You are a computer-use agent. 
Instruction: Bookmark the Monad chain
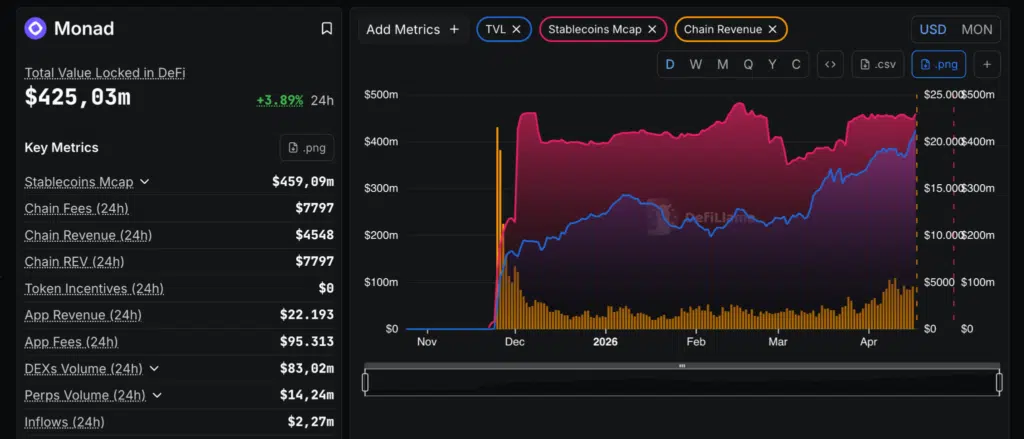pos(326,29)
